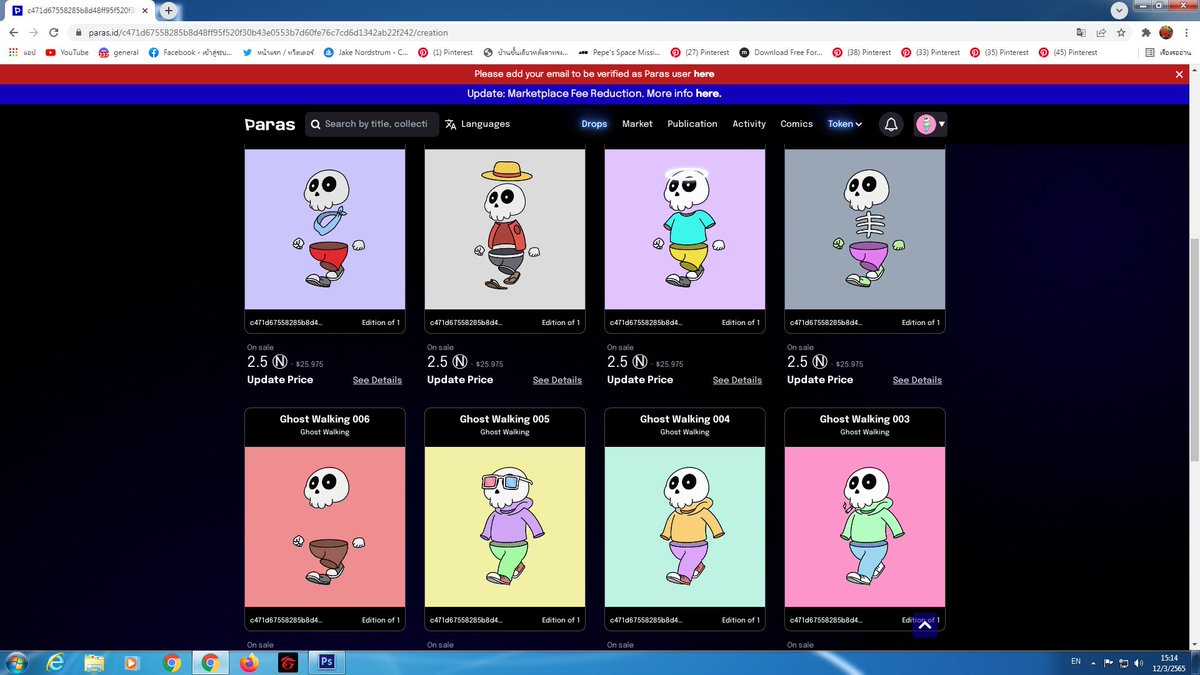Click the Ghost Walking 003 title
1200x675 pixels.
(x=865, y=419)
